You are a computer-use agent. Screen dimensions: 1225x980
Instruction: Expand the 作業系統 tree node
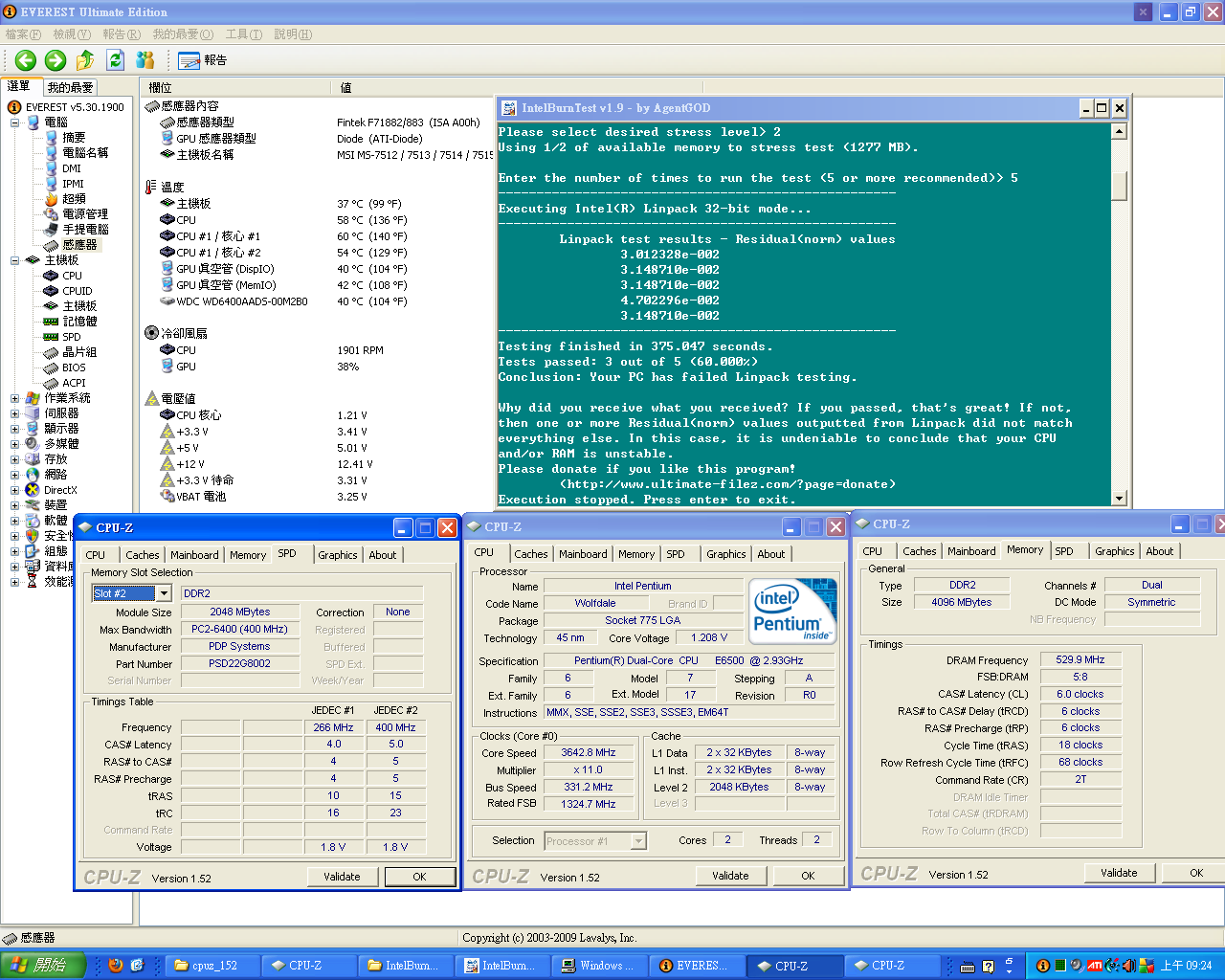coord(14,398)
